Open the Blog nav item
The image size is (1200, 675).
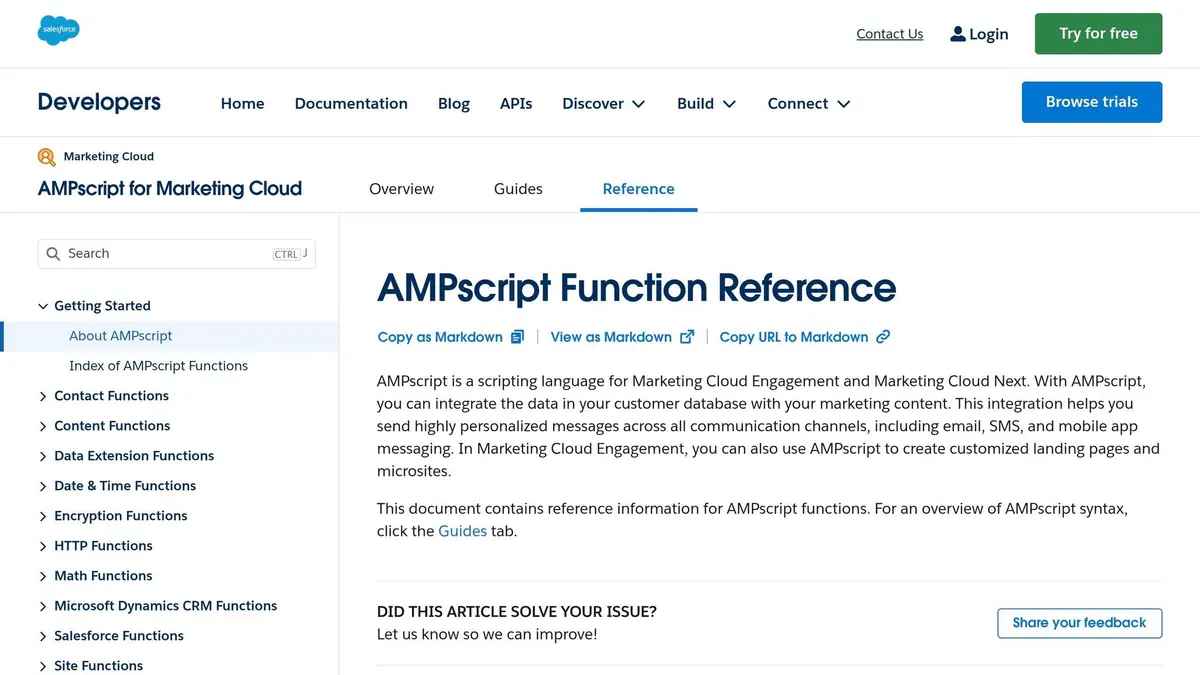pyautogui.click(x=454, y=103)
